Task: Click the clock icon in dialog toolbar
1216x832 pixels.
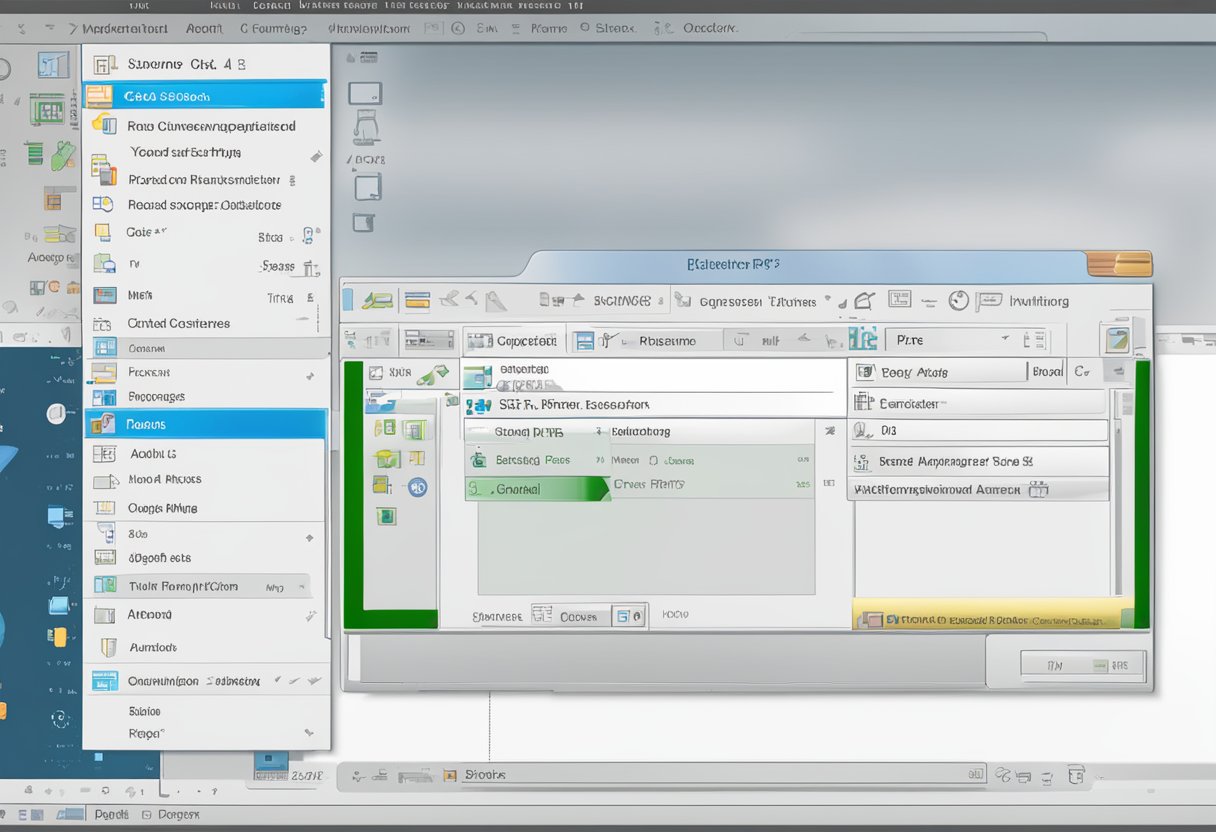Action: pyautogui.click(x=958, y=300)
